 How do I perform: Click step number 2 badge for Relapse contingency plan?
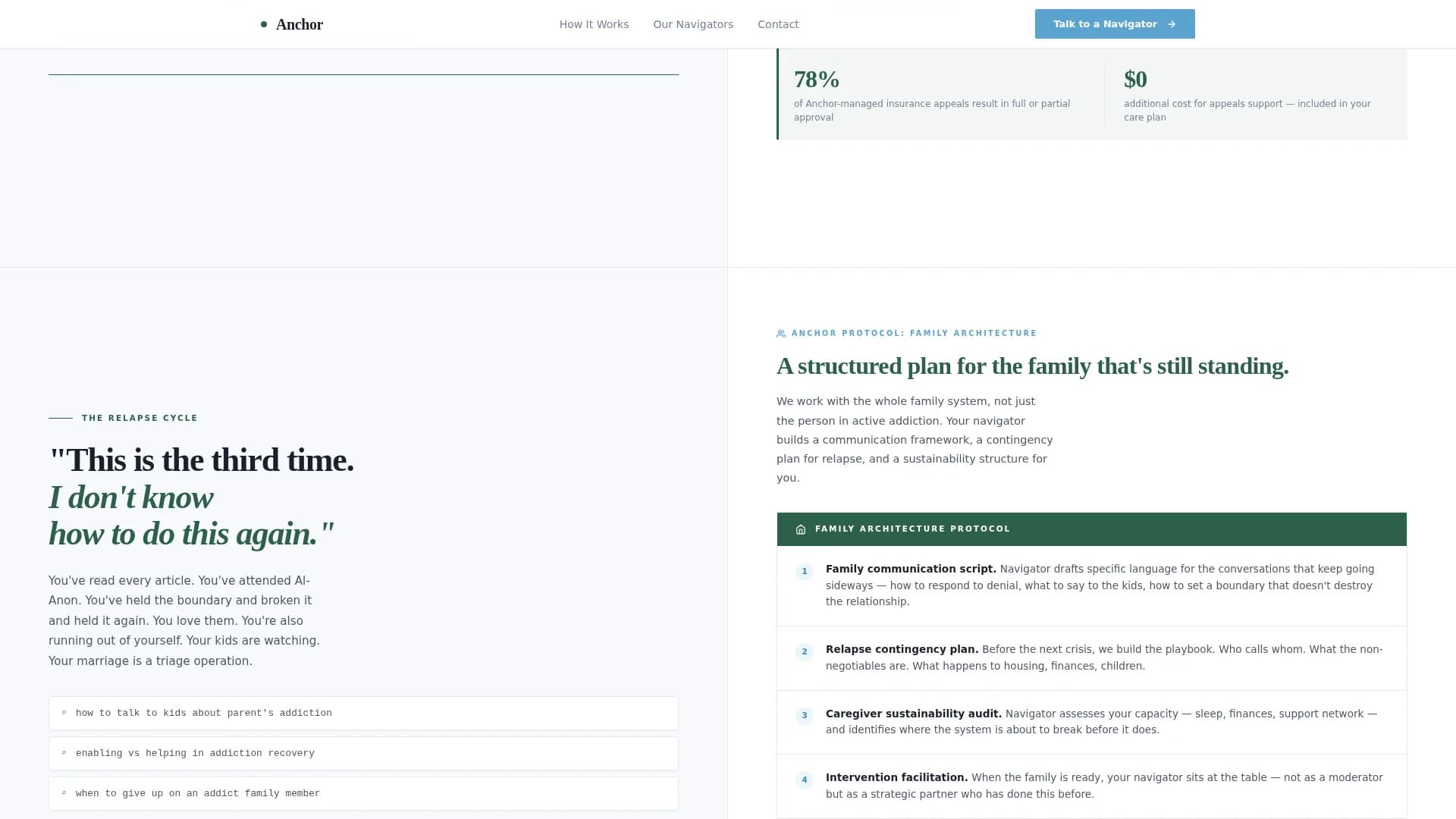point(805,651)
